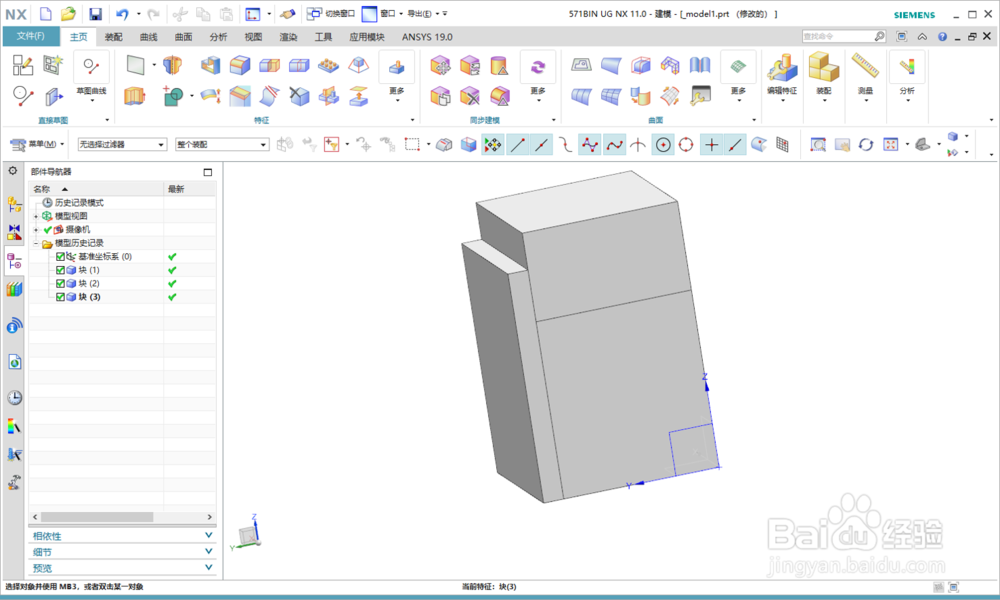The height and width of the screenshot is (600, 1000).
Task: Toggle the Block (3) feature checkbox
Action: [x=60, y=297]
